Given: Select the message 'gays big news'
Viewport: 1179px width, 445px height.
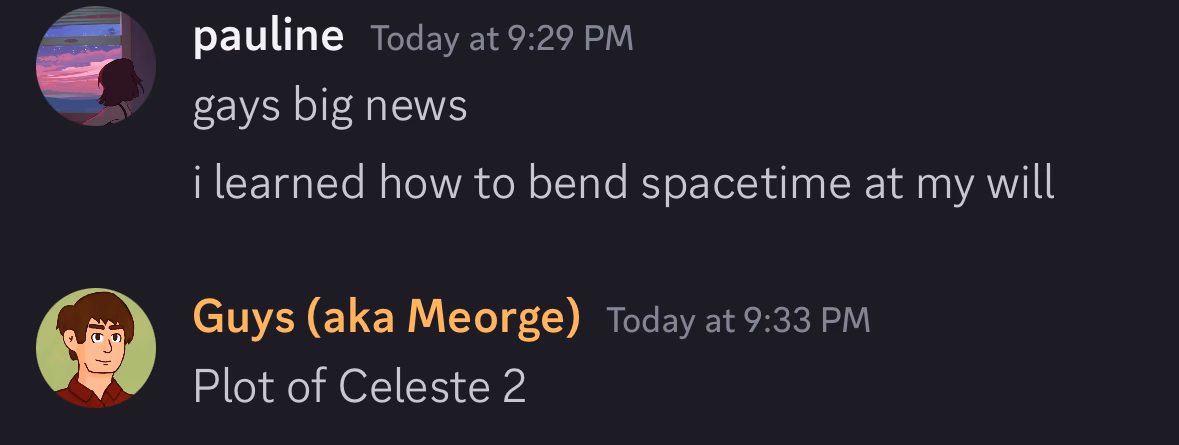Looking at the screenshot, I should 330,106.
